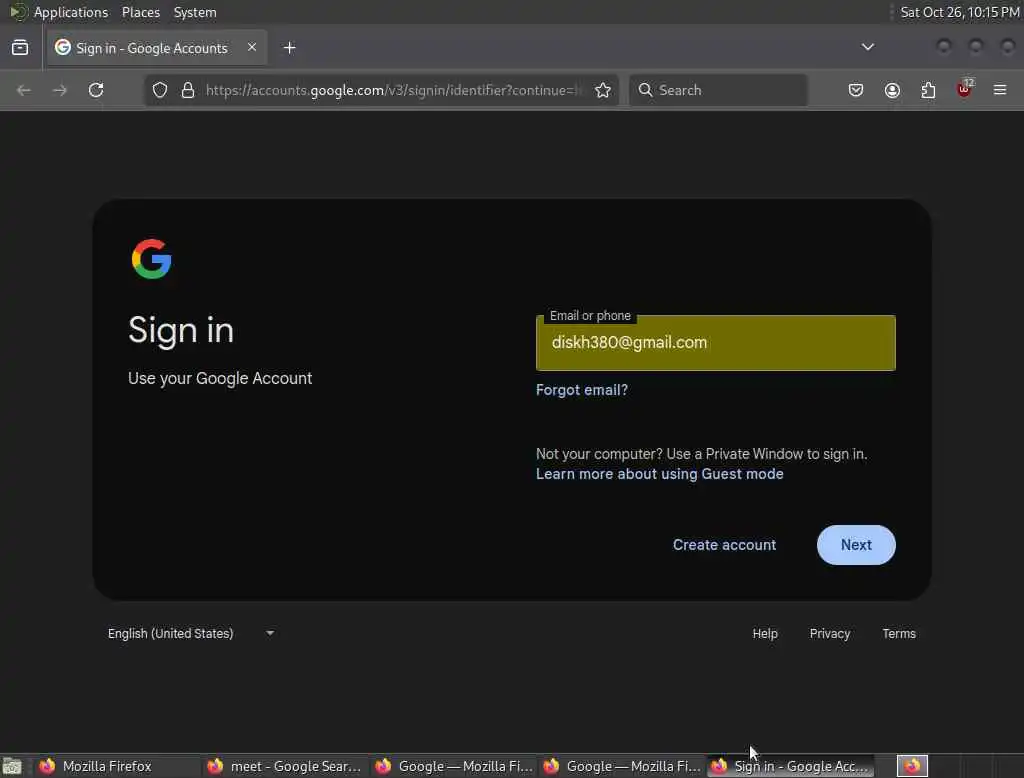The width and height of the screenshot is (1024, 778).
Task: Expand the English (United States) language dropdown
Action: point(190,634)
